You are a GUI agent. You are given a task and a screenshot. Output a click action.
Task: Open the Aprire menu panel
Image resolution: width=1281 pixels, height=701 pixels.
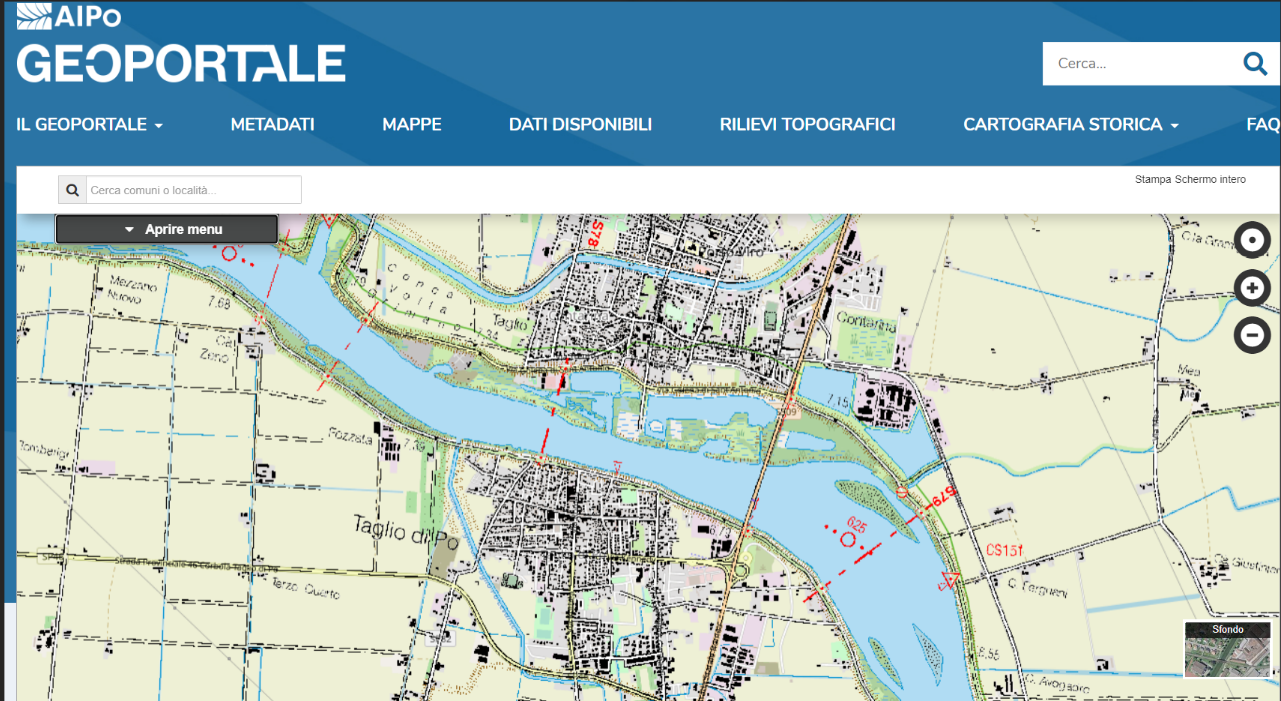click(x=167, y=229)
